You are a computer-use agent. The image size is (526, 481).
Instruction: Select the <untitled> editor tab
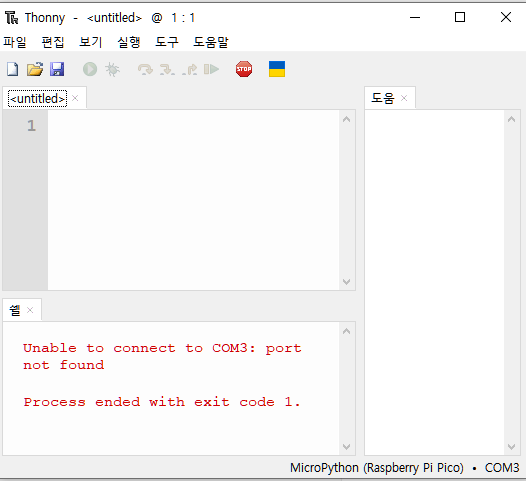pyautogui.click(x=38, y=99)
